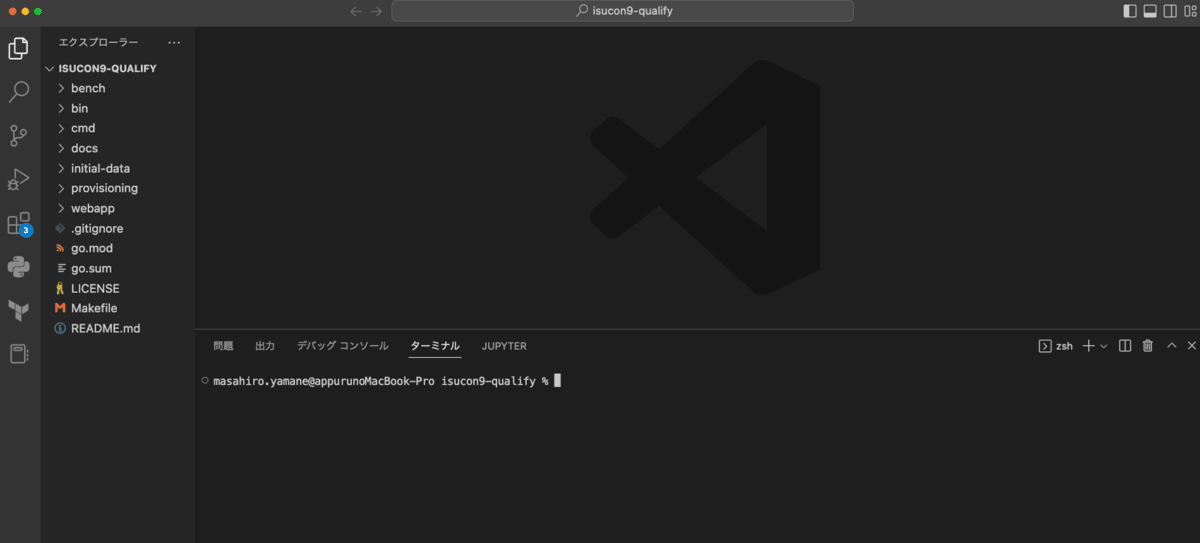Open the Explorer view in activity bar
The width and height of the screenshot is (1200, 543).
pyautogui.click(x=18, y=48)
